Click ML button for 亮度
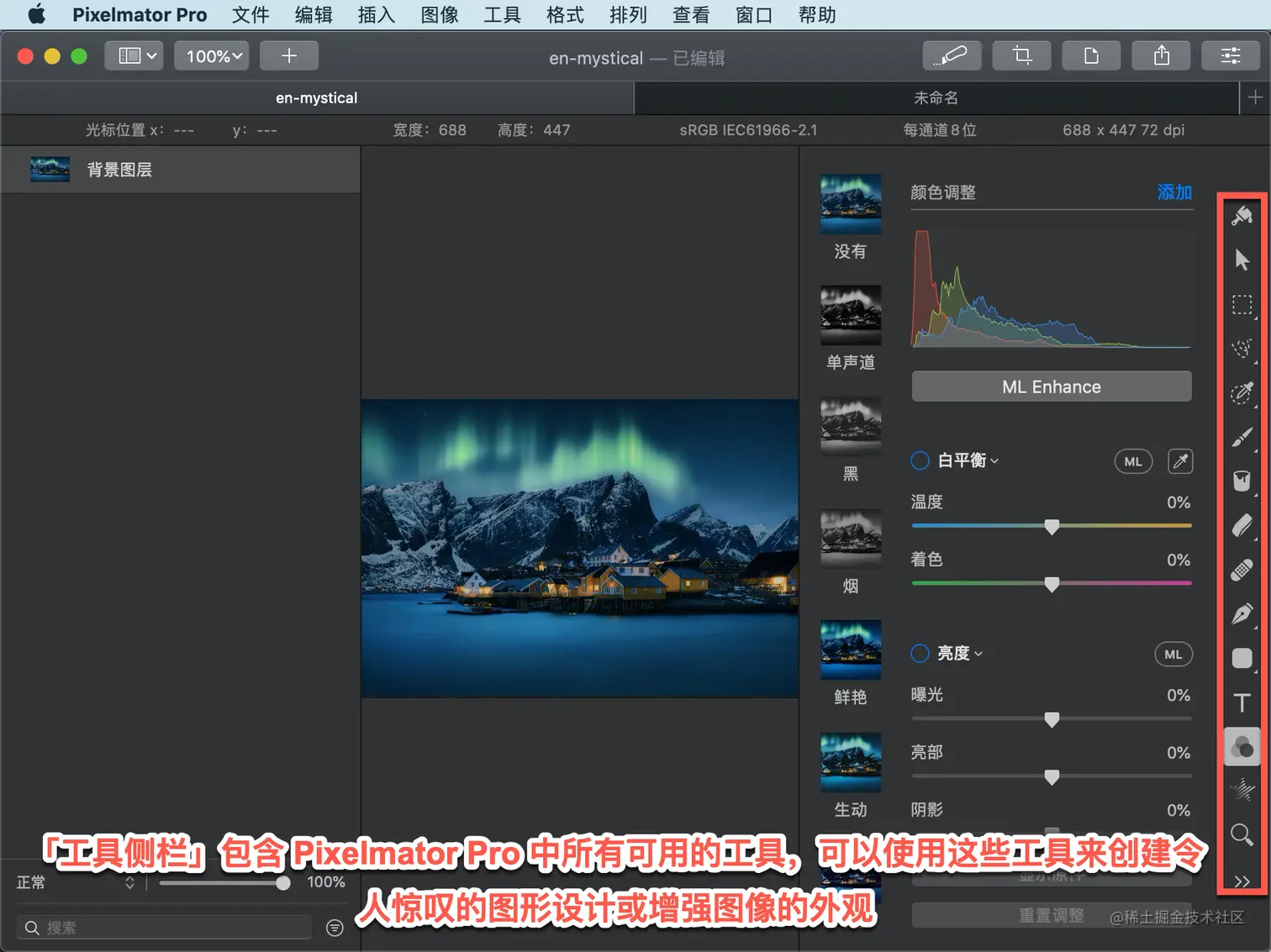Image resolution: width=1271 pixels, height=952 pixels. [1173, 655]
